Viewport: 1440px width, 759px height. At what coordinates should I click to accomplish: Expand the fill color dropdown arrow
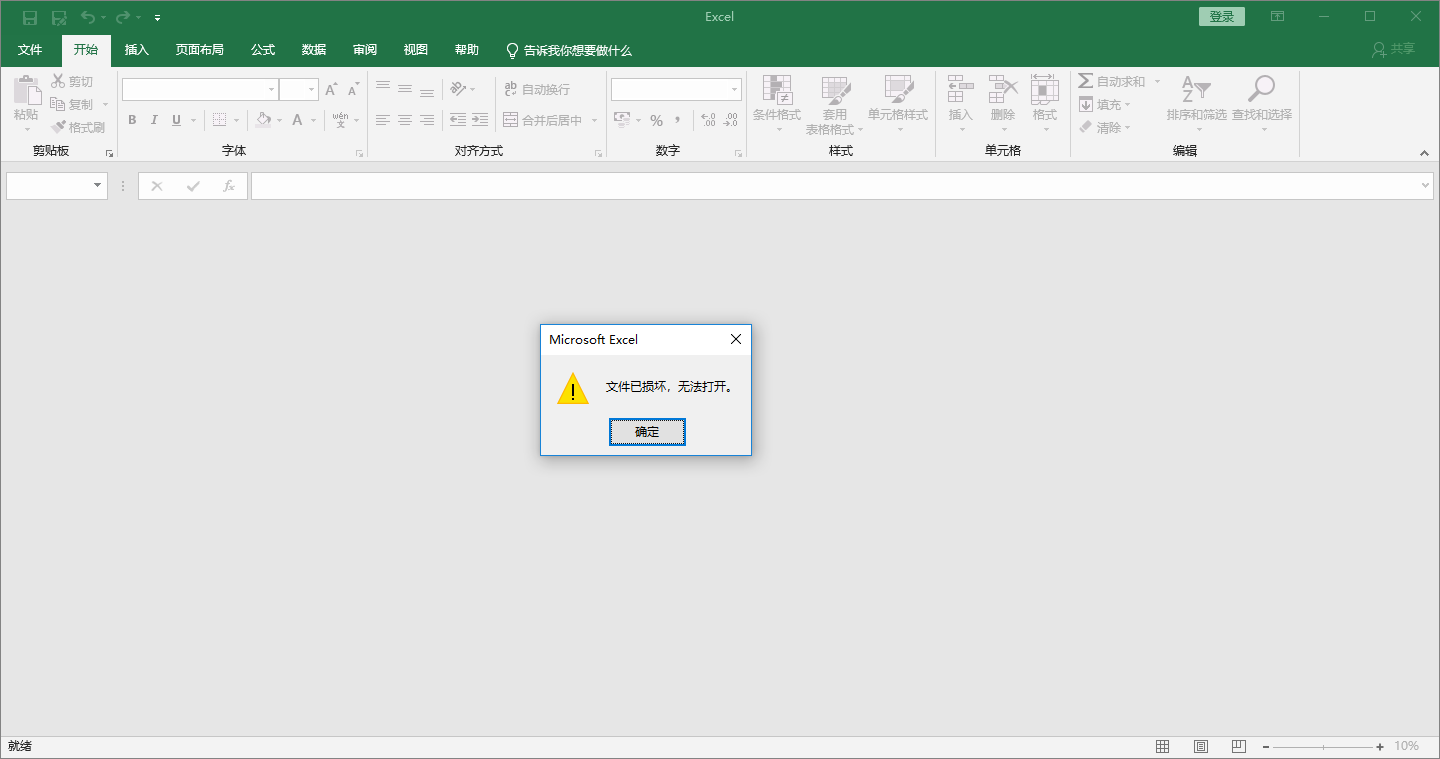pyautogui.click(x=278, y=120)
